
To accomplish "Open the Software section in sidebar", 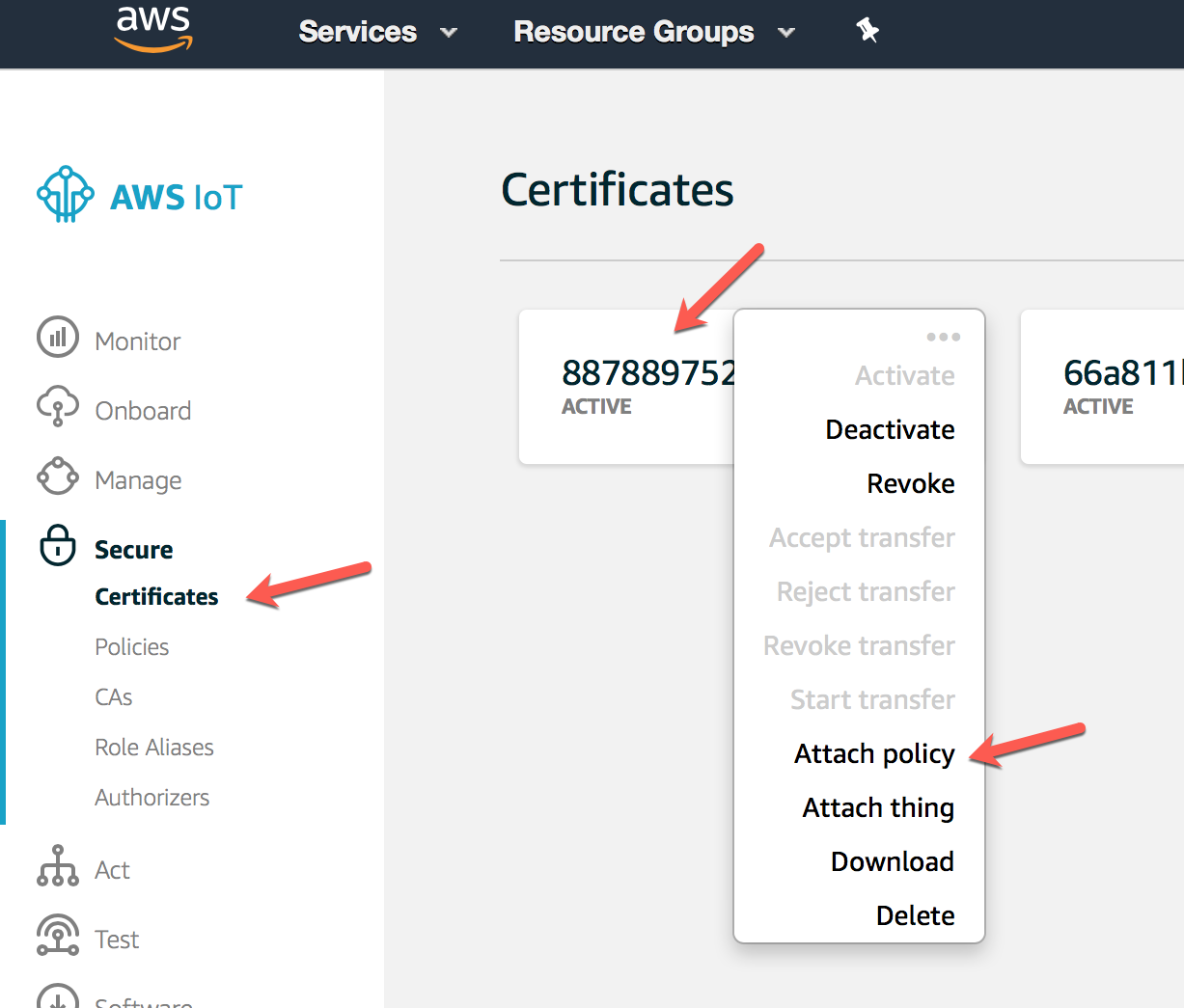I will tap(144, 1001).
